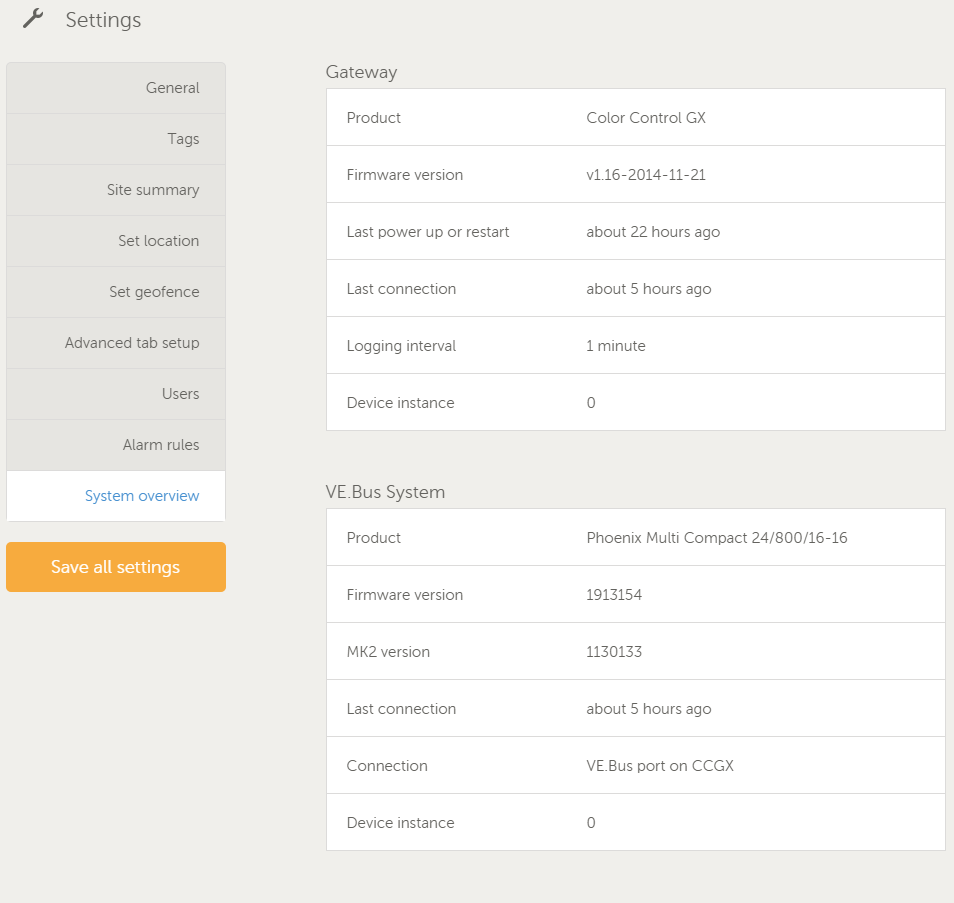Click the VE.Bus System 'Product' label
Screen dimensions: 954x903
pyautogui.click(x=374, y=538)
